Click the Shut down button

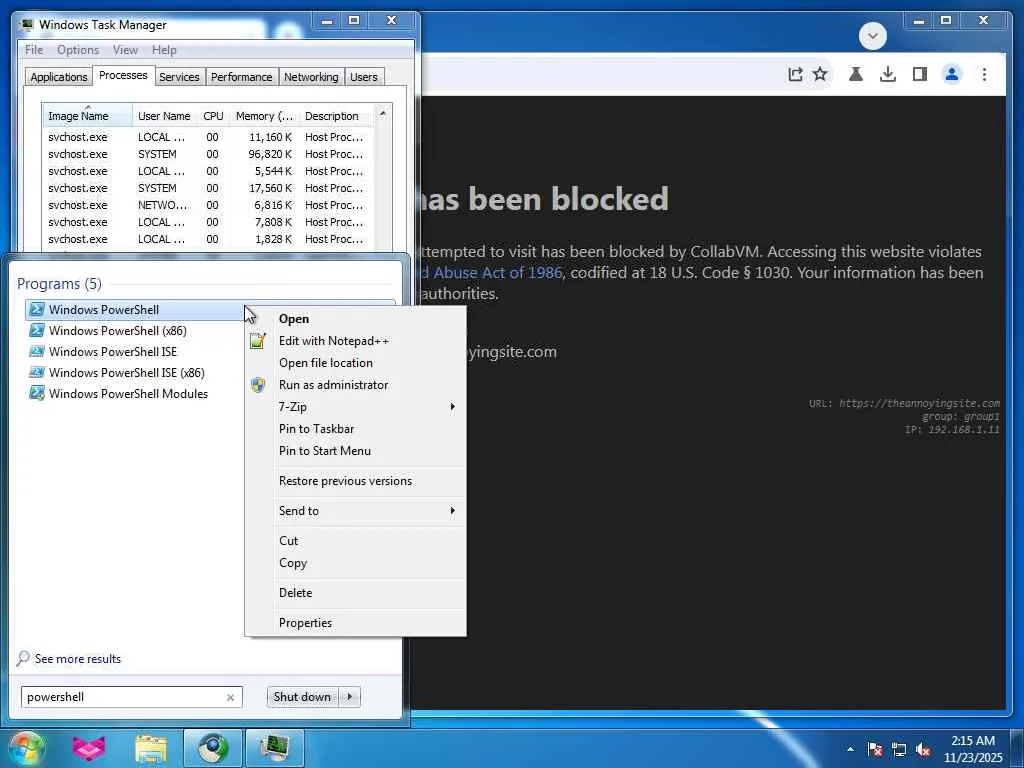tap(302, 697)
